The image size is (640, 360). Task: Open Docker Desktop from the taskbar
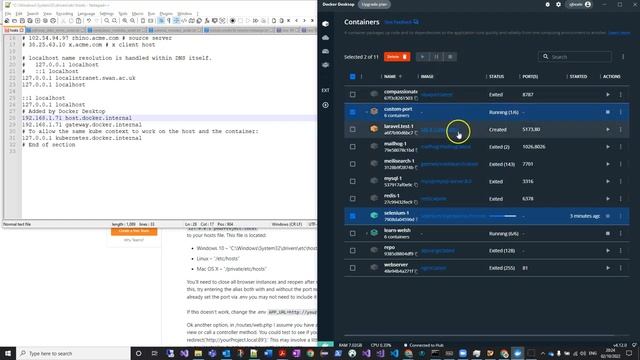(518, 353)
